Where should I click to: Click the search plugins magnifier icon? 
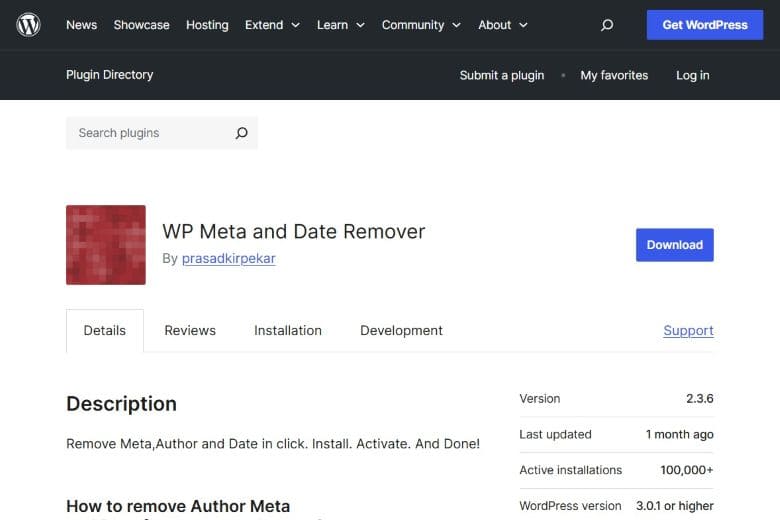point(241,133)
